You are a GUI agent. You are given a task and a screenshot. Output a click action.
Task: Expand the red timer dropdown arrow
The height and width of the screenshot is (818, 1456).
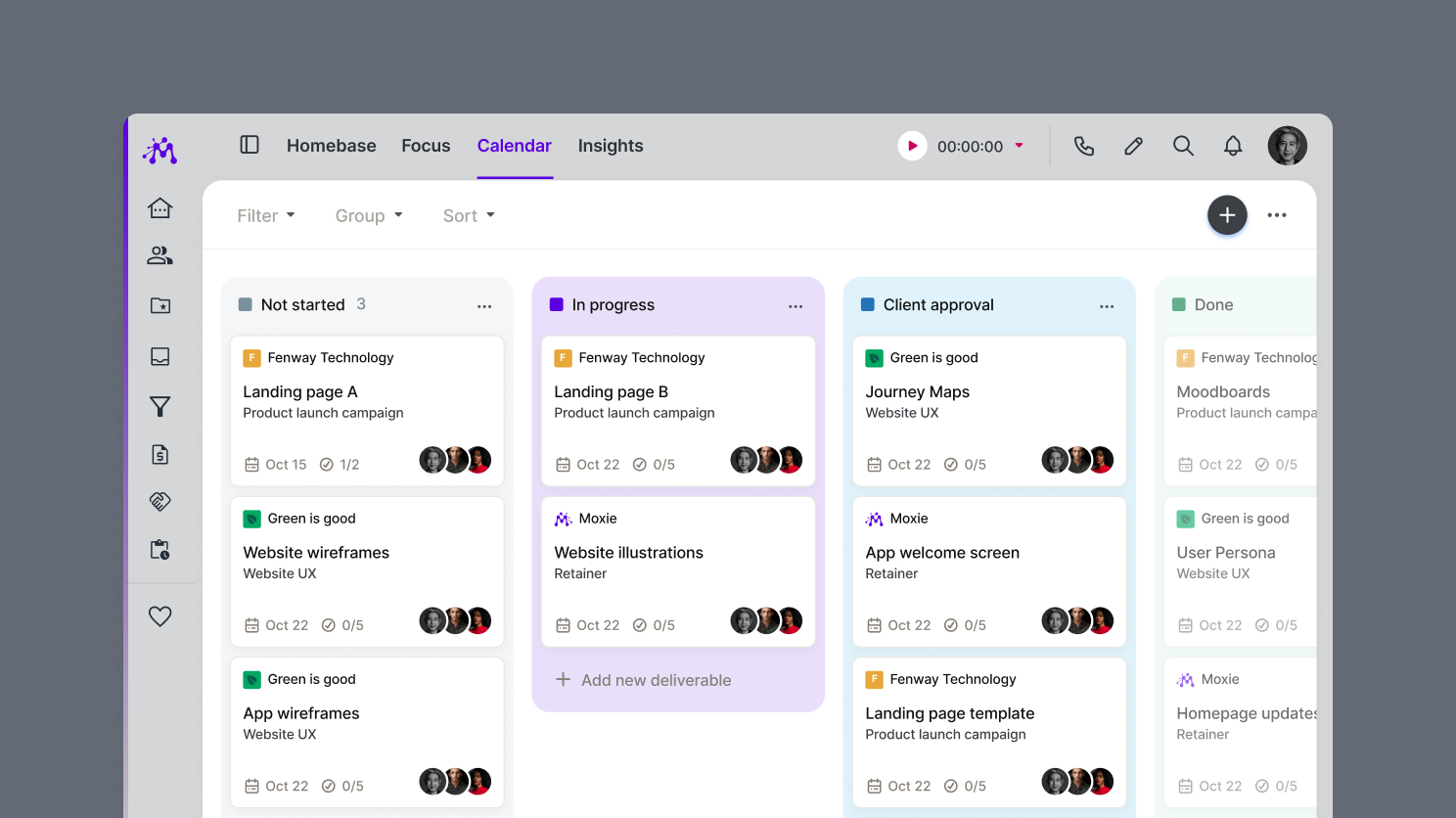pos(1019,146)
